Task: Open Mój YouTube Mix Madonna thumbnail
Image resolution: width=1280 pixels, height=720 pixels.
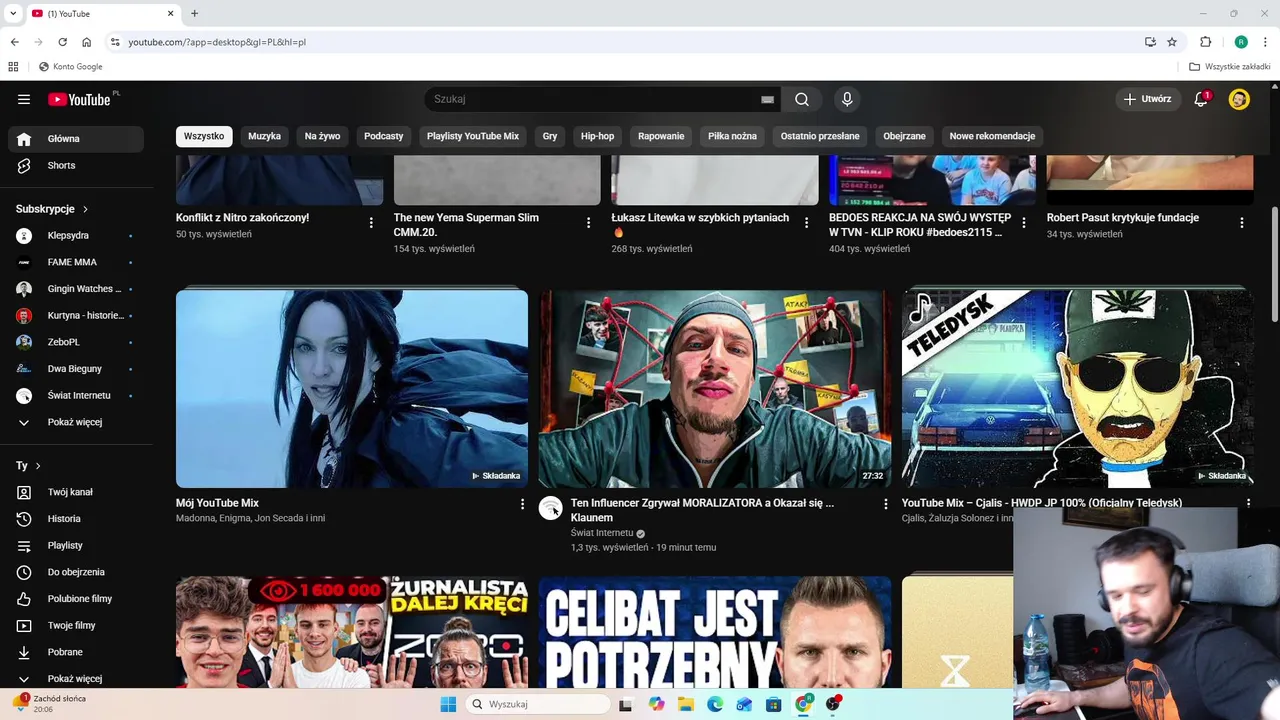Action: 352,389
